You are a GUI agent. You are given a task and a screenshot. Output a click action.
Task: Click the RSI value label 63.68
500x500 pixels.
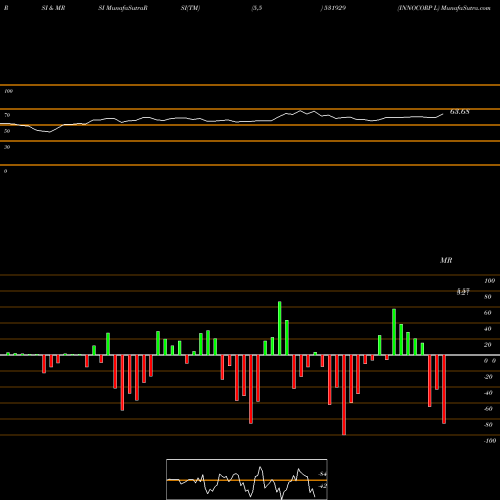click(460, 112)
